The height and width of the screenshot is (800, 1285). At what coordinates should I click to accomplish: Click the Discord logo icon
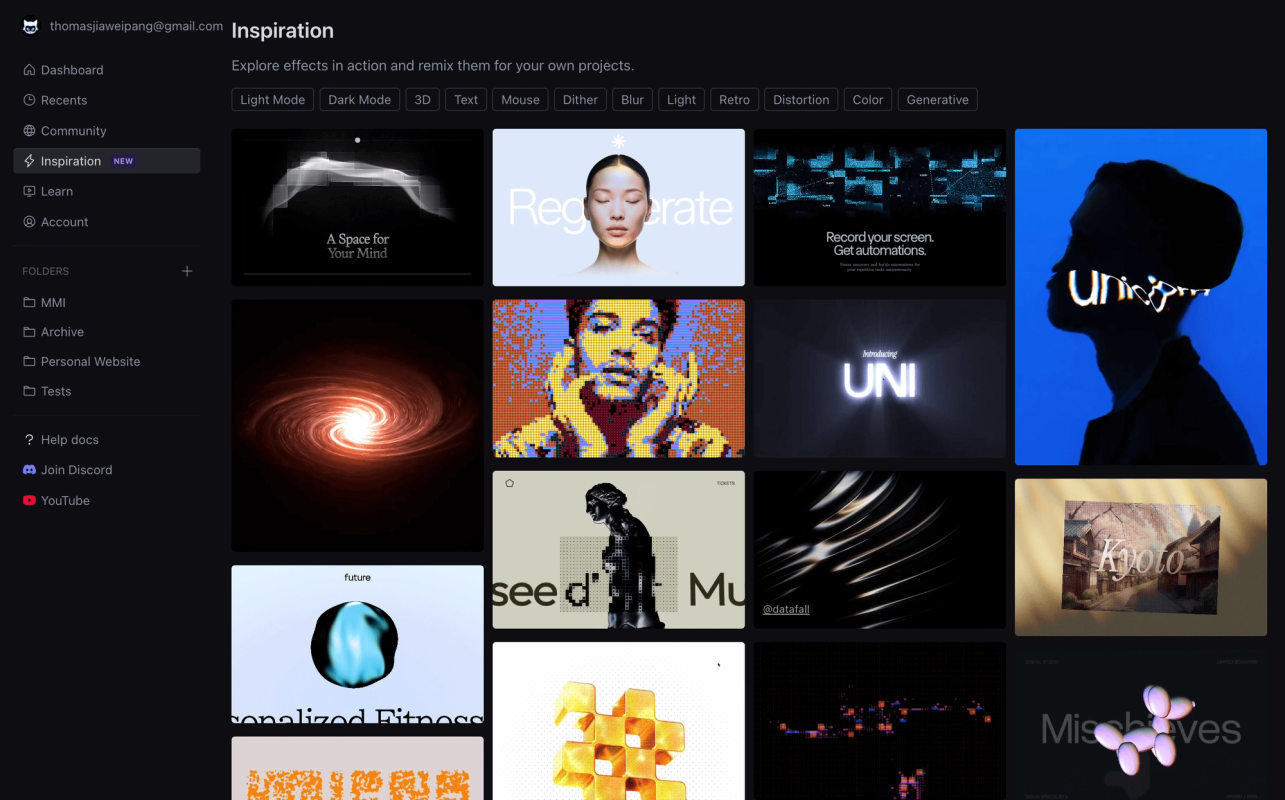pos(29,470)
